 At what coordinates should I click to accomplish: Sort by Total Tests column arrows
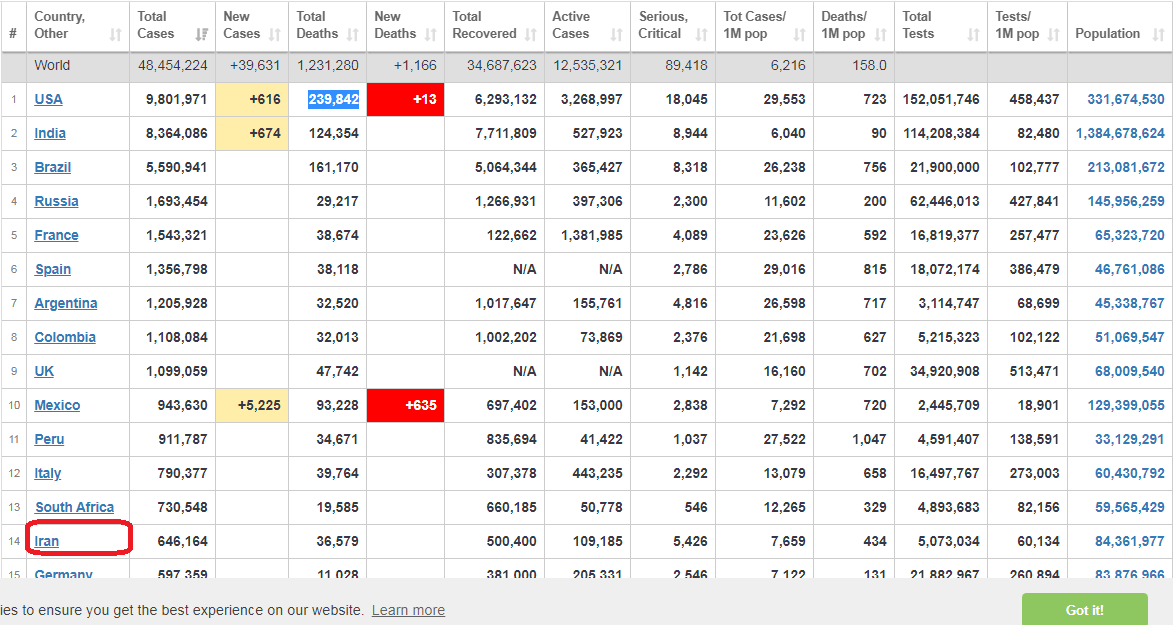click(x=973, y=34)
